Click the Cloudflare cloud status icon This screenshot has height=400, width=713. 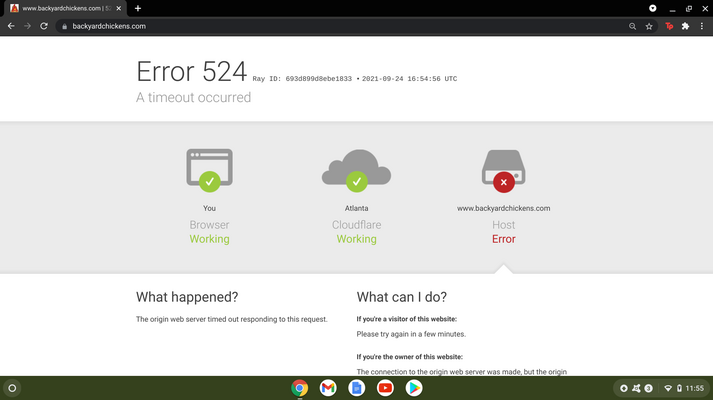pyautogui.click(x=356, y=170)
